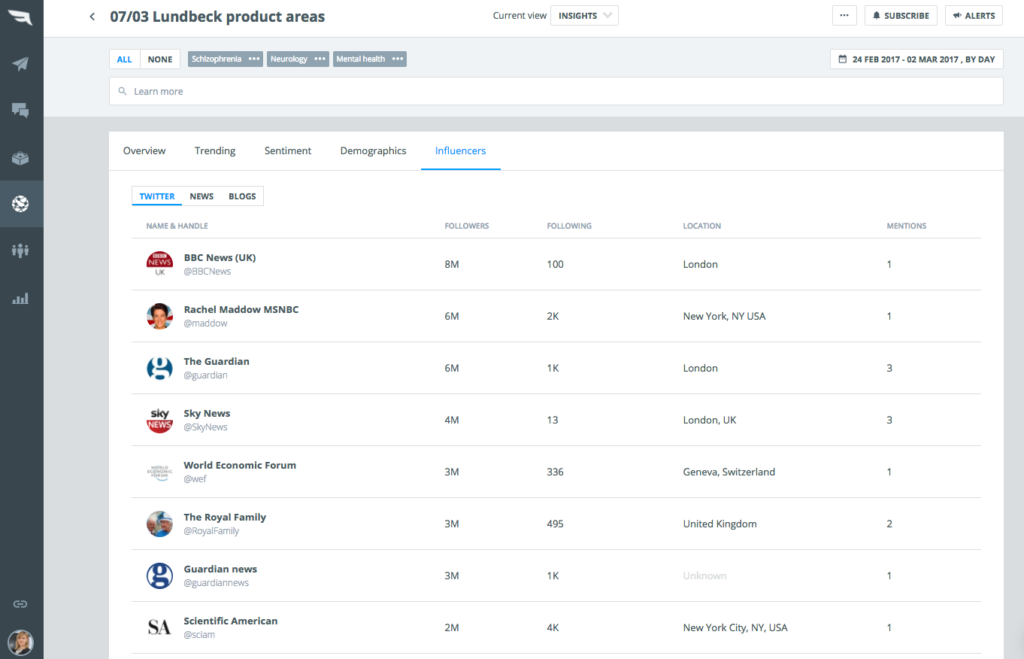Open Neurology tag options menu
Image resolution: width=1024 pixels, height=659 pixels.
tap(319, 59)
